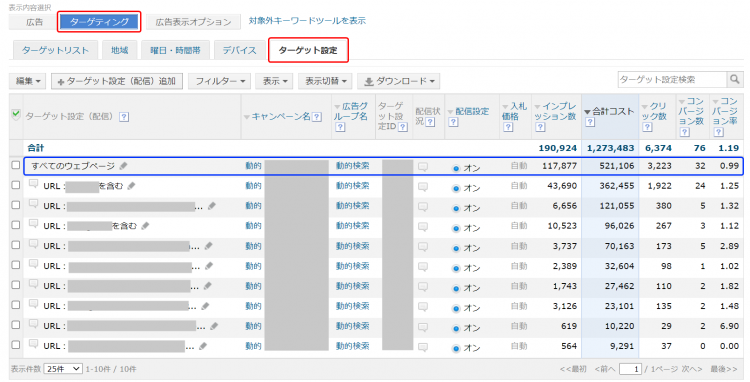Open the ターゲットリスト sub-tab
This screenshot has height=382, width=750.
55,50
